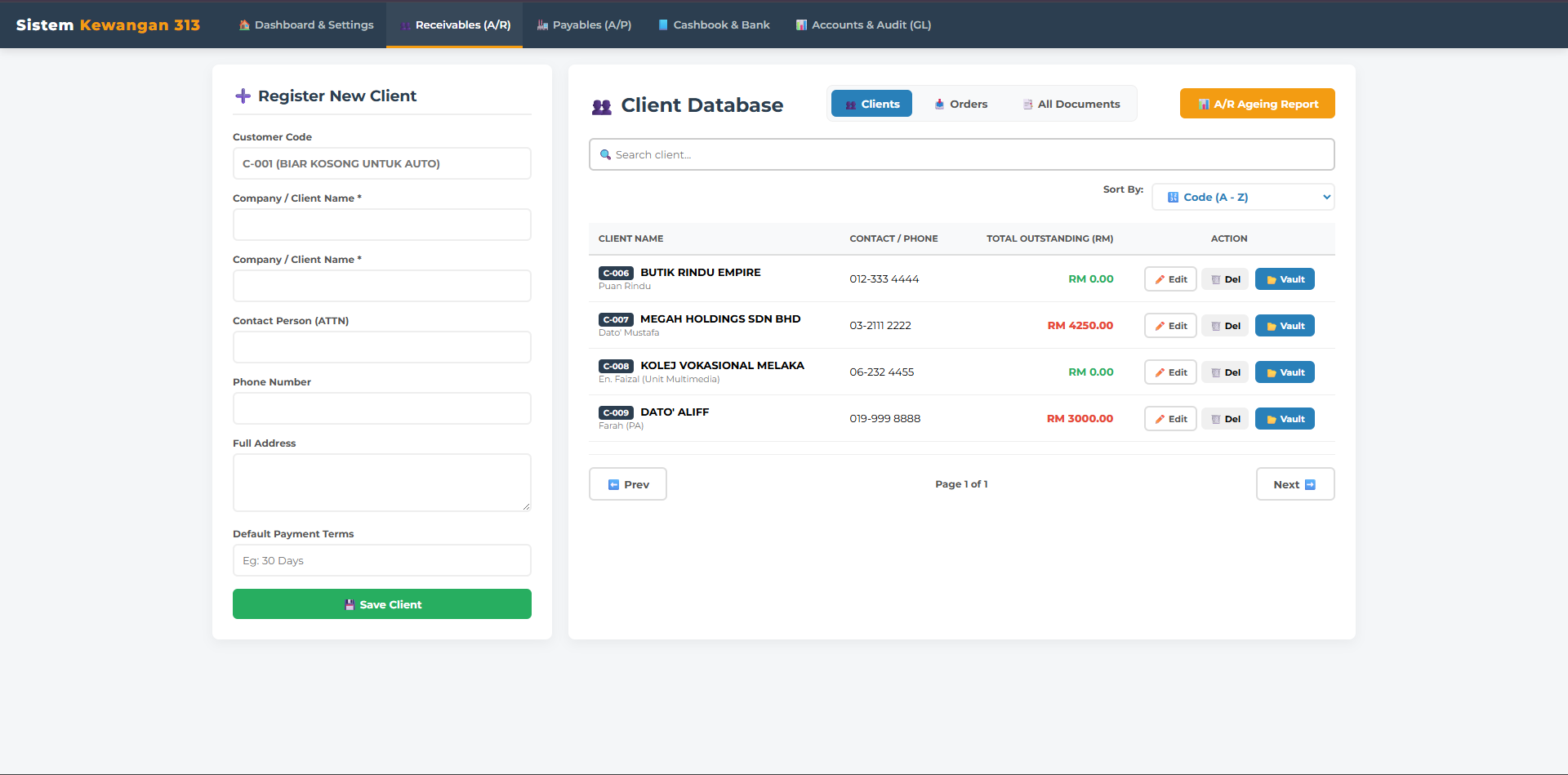Delete DATO' ALIFF client entry
This screenshot has height=775, width=1568.
(x=1225, y=418)
